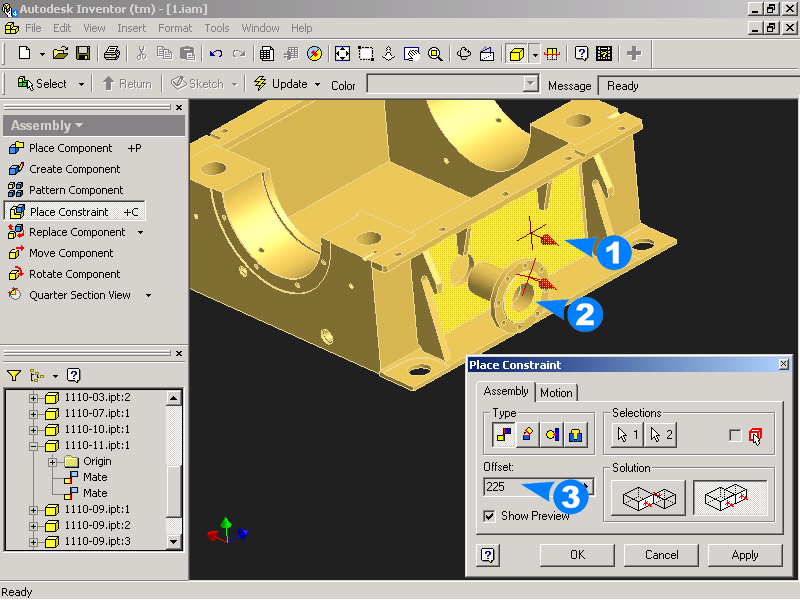Select the Angle constraint type icon
This screenshot has height=600, width=800.
(x=528, y=435)
